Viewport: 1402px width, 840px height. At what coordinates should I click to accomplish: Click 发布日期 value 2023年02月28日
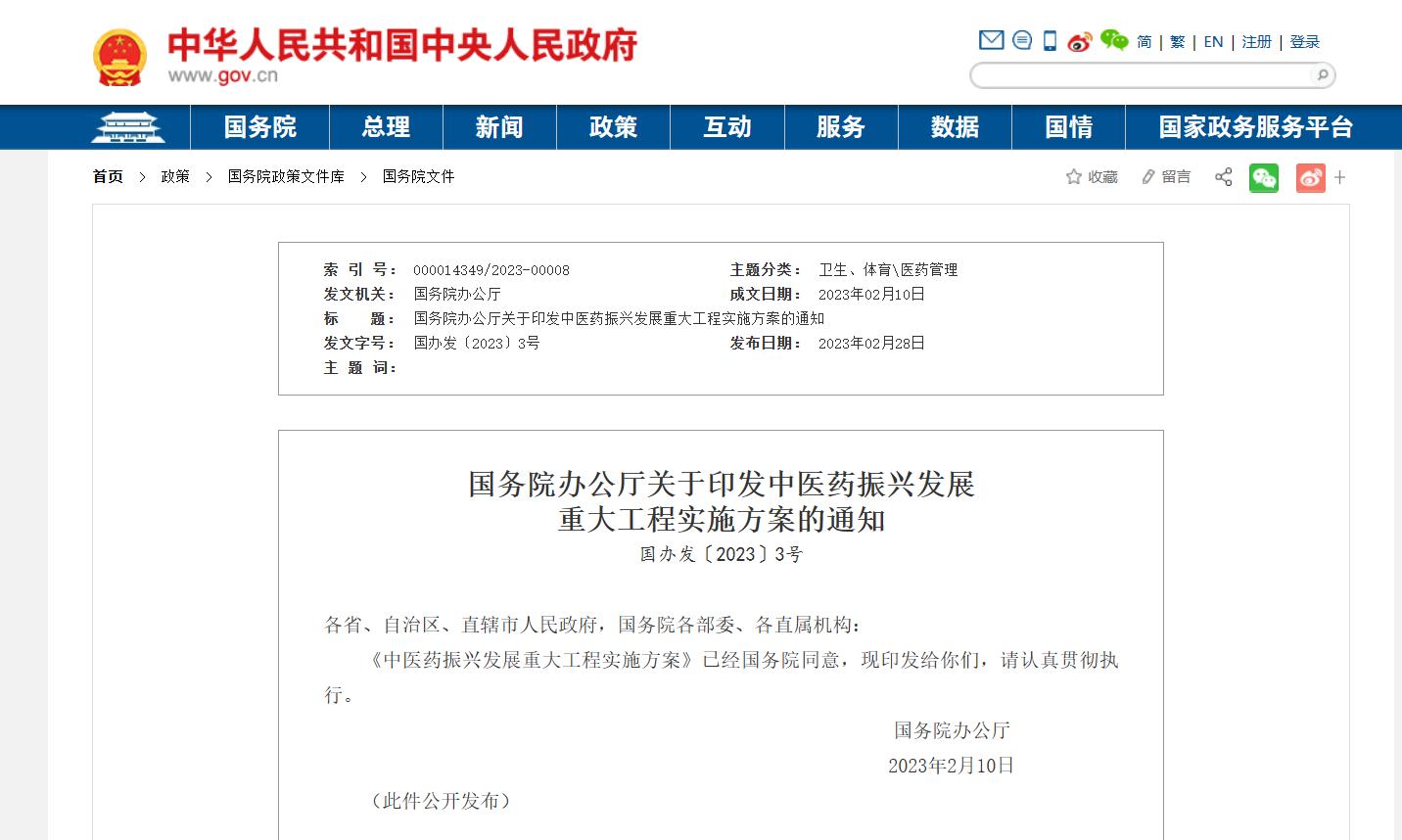(x=871, y=343)
